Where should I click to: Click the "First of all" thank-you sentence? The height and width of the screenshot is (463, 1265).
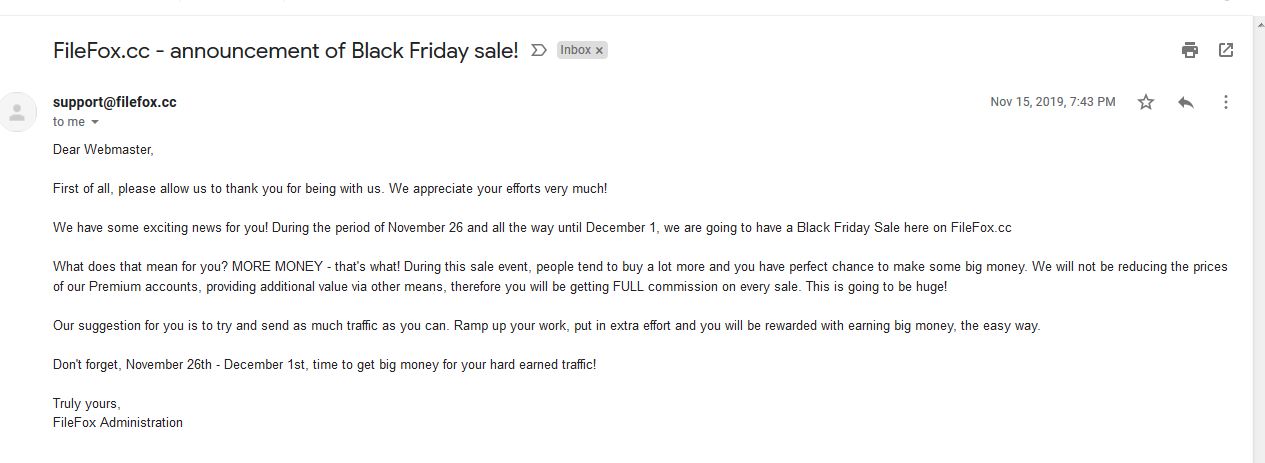click(330, 188)
